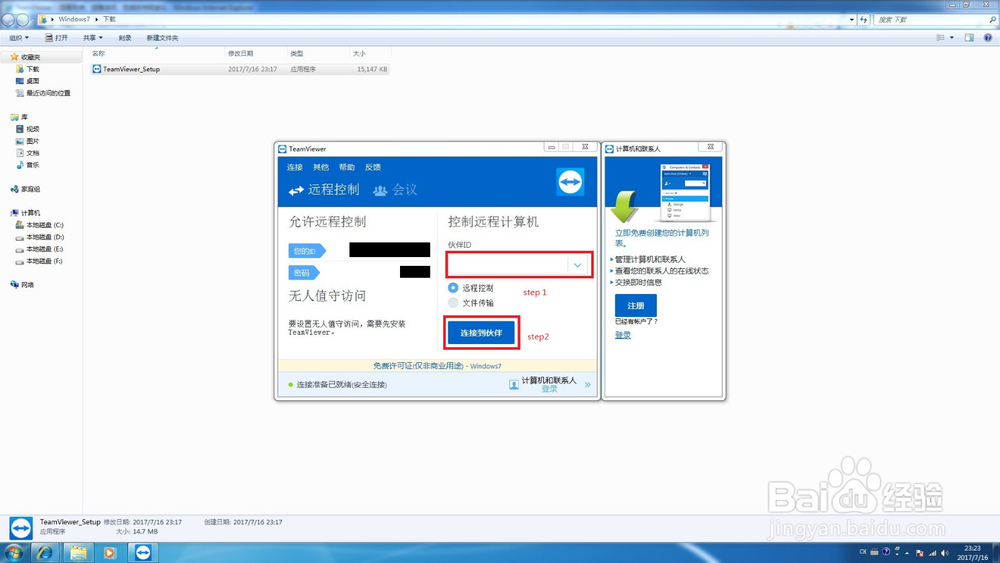Click the meeting people icon
The height and width of the screenshot is (563, 1000).
(380, 191)
